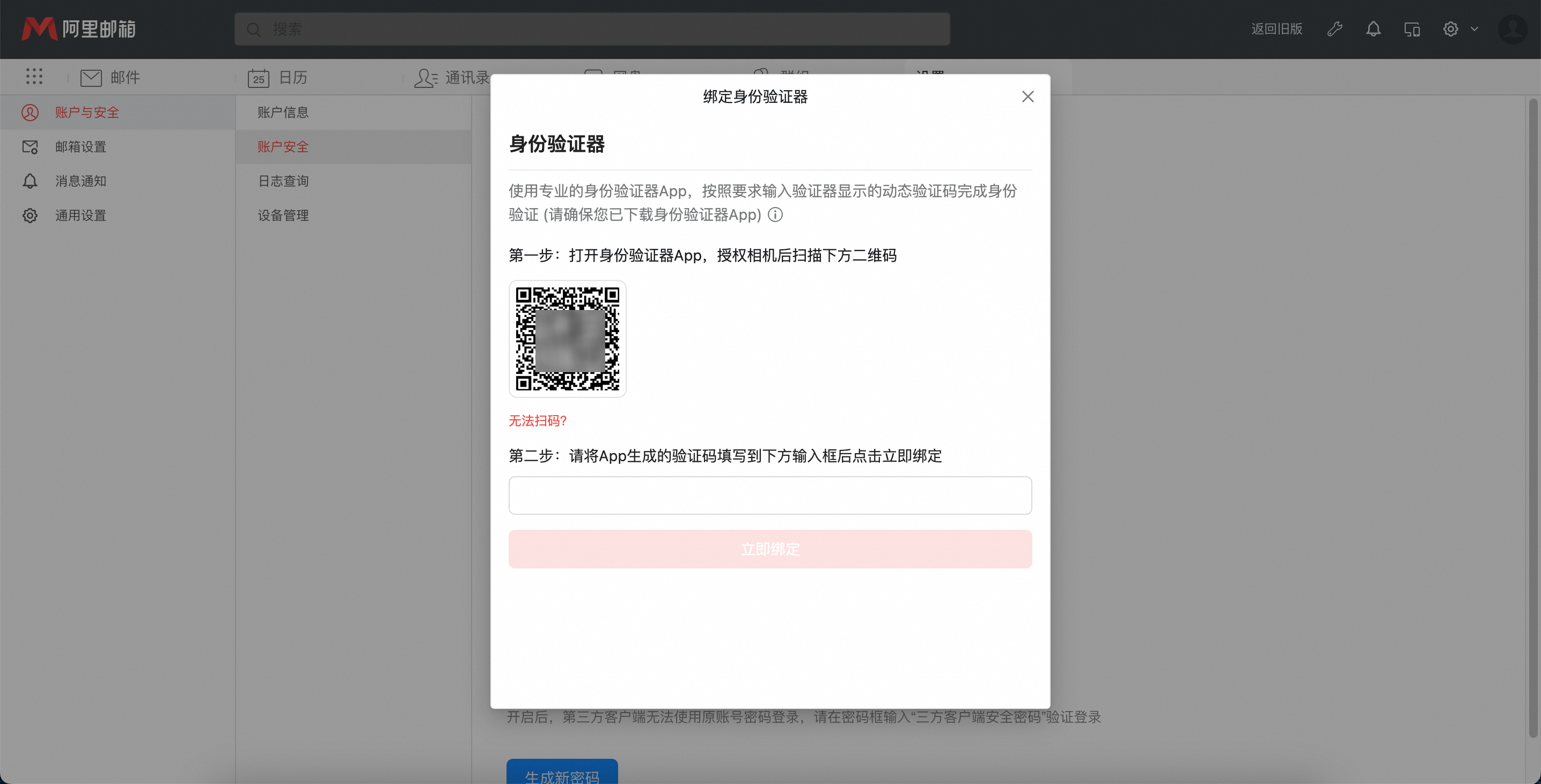Click the 通用设置 gear icon
The width and height of the screenshot is (1541, 784).
(x=30, y=215)
